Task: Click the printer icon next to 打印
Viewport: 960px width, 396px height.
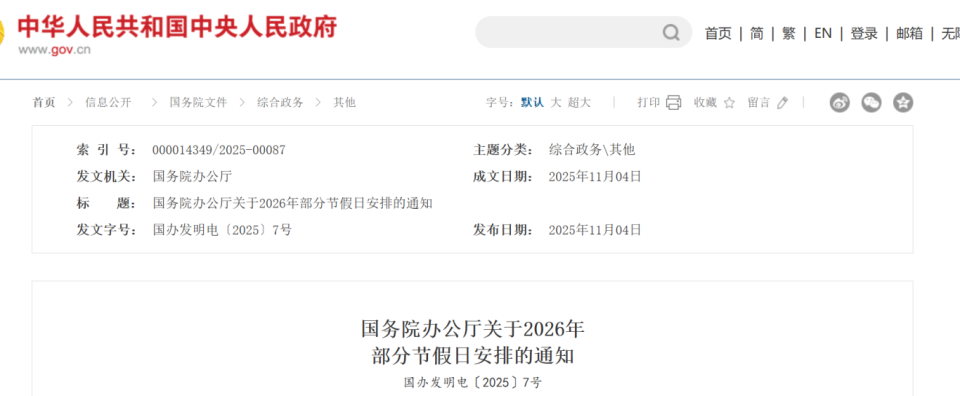Action: pyautogui.click(x=673, y=103)
